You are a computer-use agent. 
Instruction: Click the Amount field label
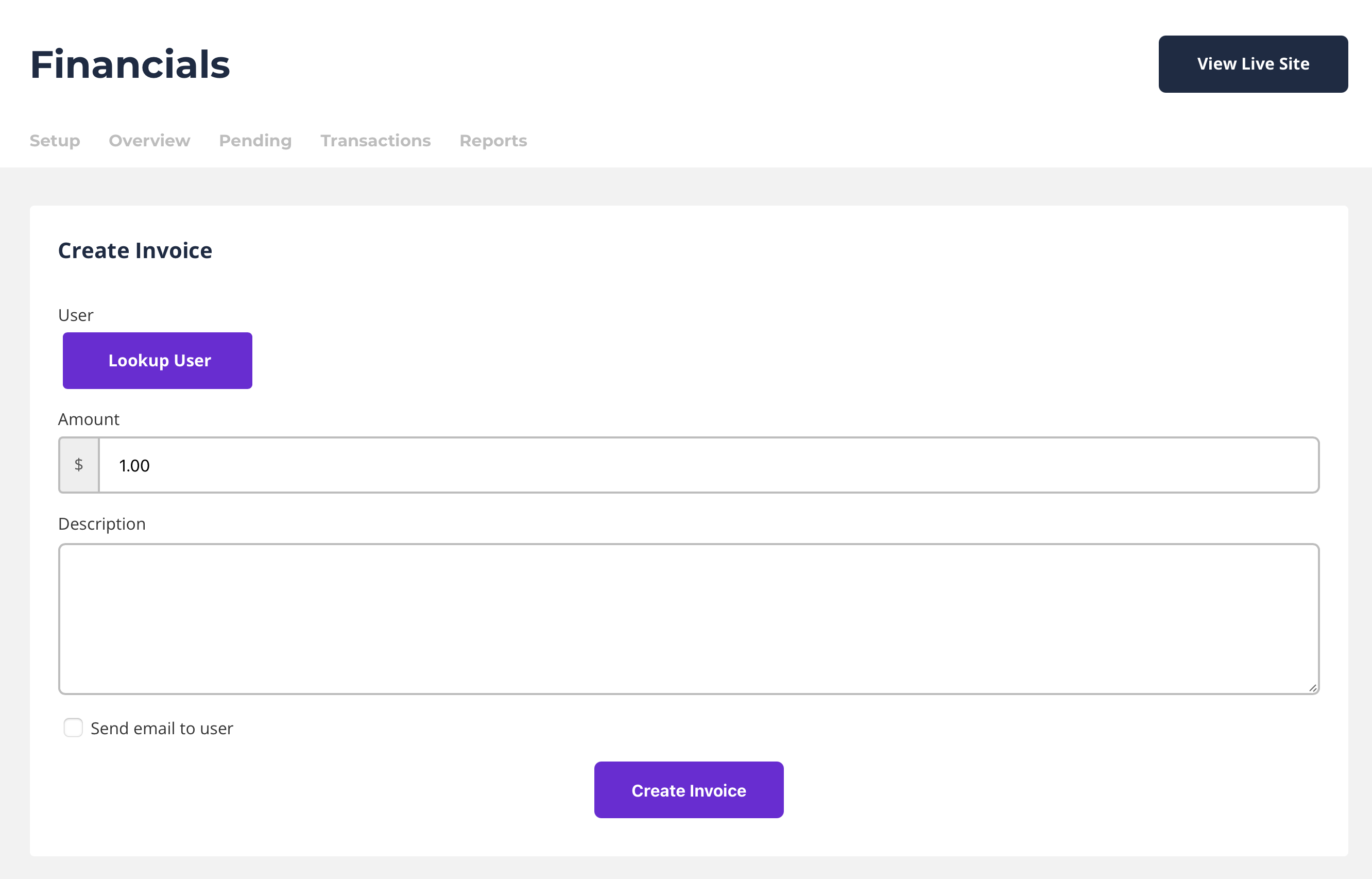click(89, 419)
